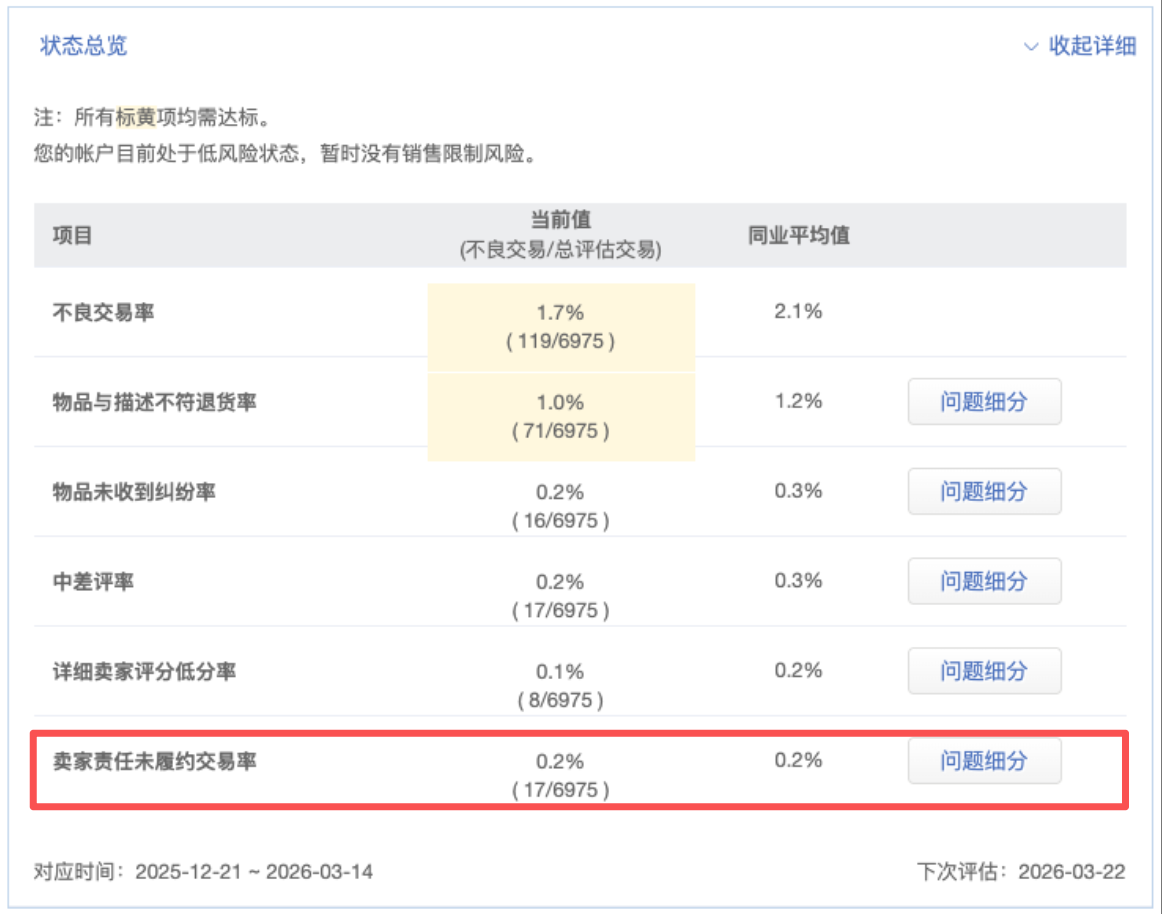Click the chevron icon beside 收起详细
This screenshot has width=1162, height=914.
tap(1031, 47)
